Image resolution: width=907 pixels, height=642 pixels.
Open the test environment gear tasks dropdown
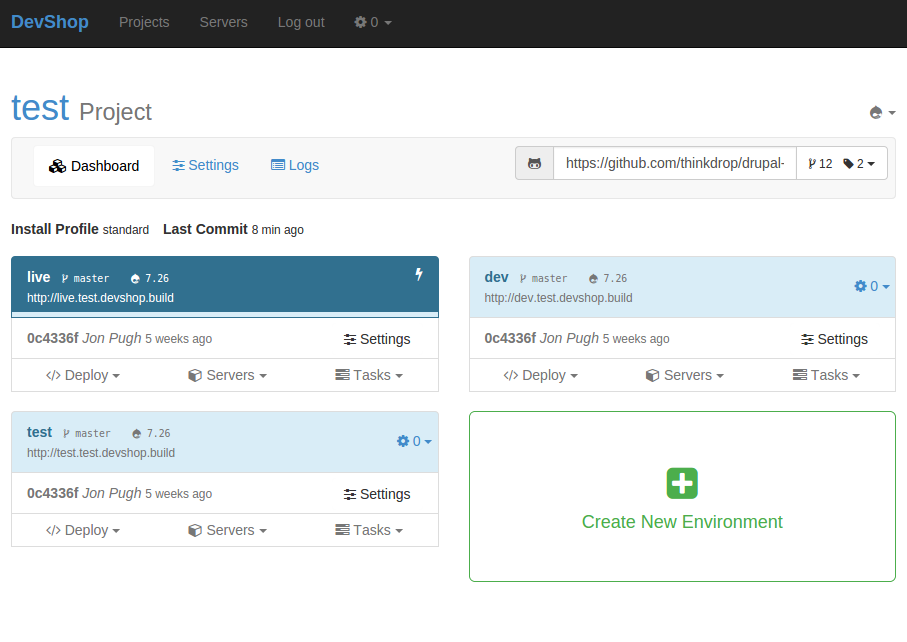[414, 441]
